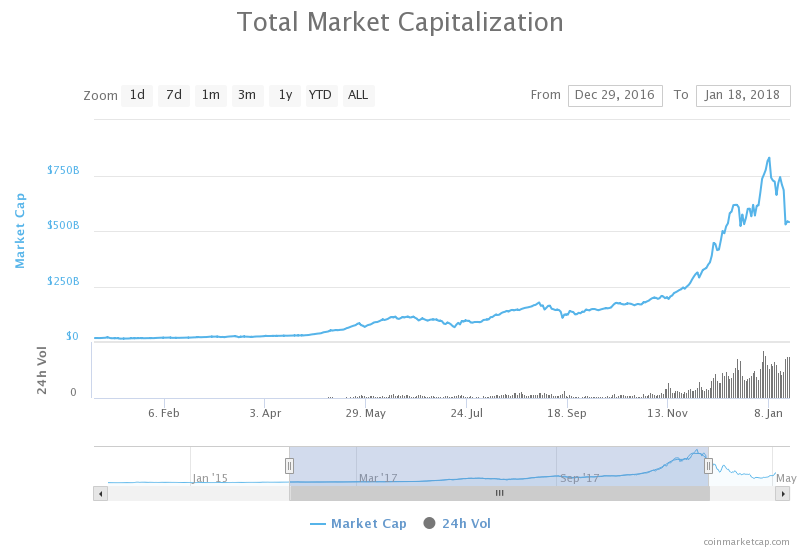This screenshot has width=800, height=550.
Task: Click the scrollbar left arrow
Action: 100,493
